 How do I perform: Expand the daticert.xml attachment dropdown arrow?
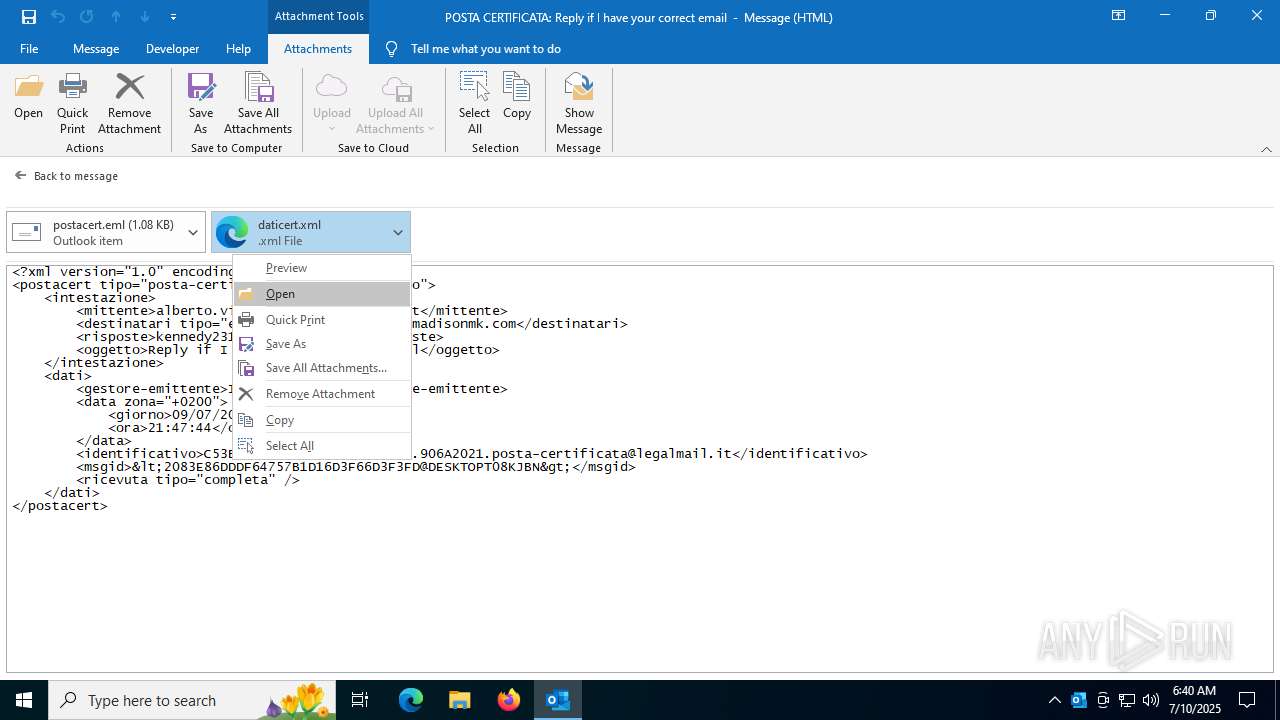[398, 232]
